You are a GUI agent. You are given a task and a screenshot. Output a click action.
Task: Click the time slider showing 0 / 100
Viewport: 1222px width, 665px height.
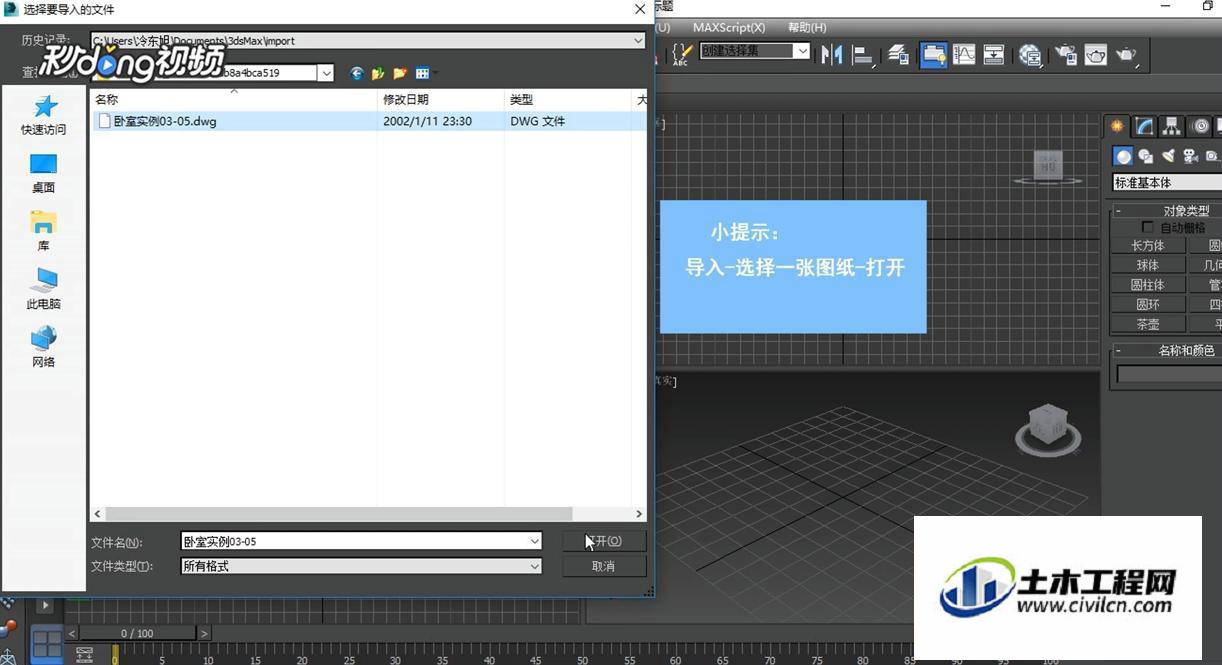click(x=138, y=633)
